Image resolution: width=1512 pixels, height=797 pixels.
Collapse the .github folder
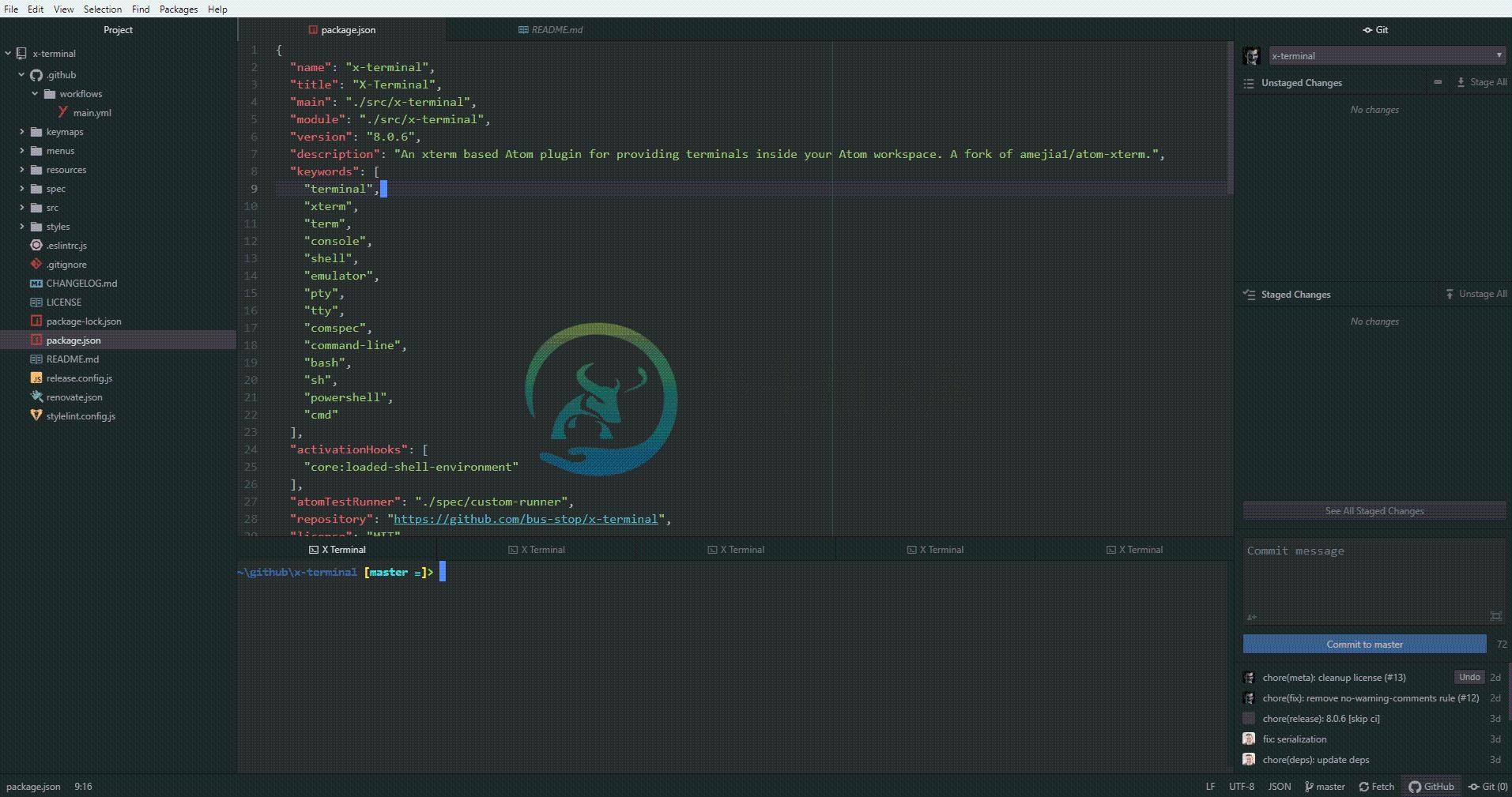21,75
